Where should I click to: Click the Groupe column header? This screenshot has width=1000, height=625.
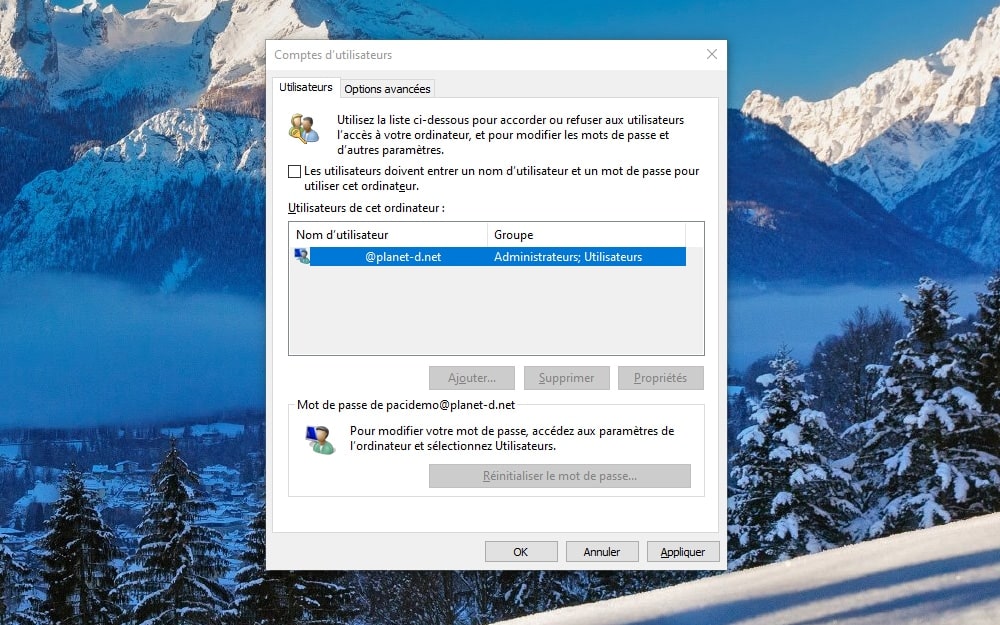(x=585, y=235)
